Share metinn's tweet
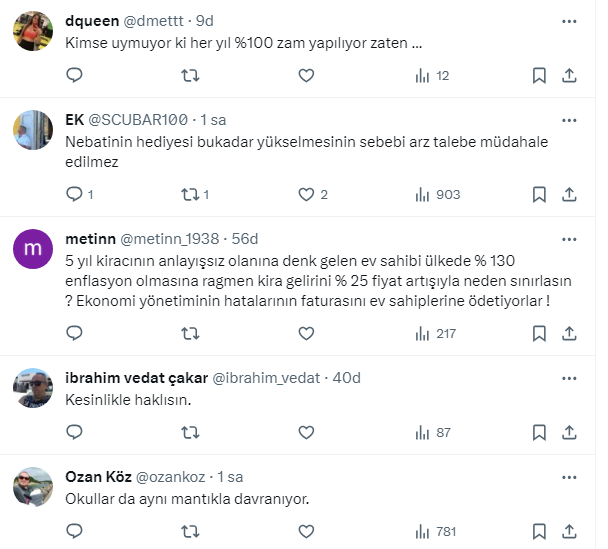 [x=569, y=332]
